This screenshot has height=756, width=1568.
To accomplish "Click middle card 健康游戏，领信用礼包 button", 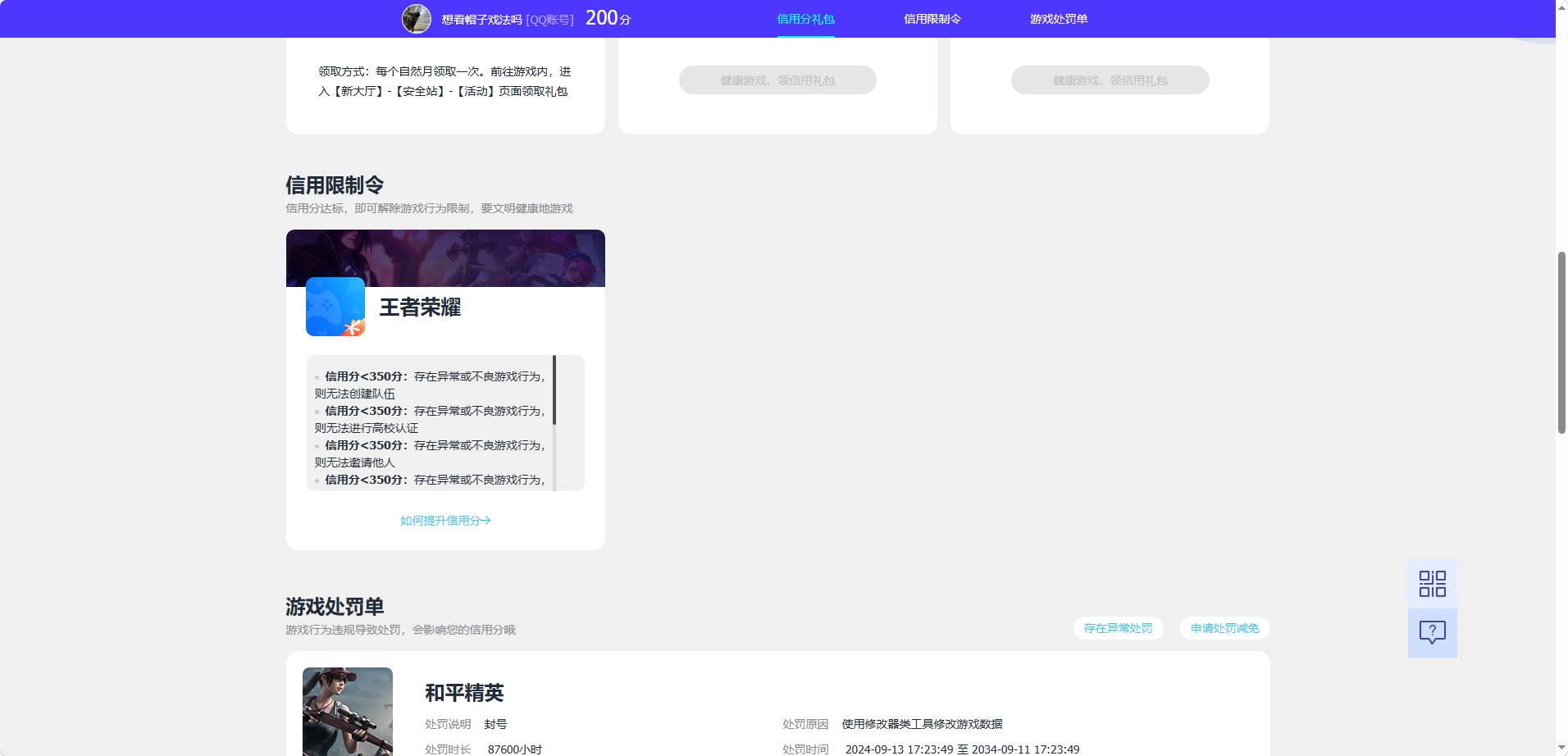I will pyautogui.click(x=777, y=80).
